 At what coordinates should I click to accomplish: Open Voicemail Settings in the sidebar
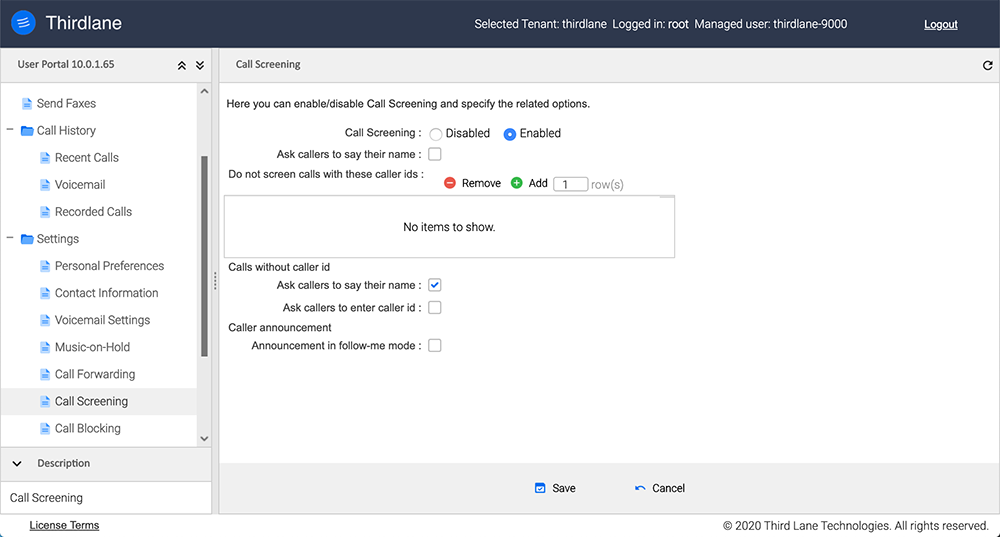pos(102,320)
